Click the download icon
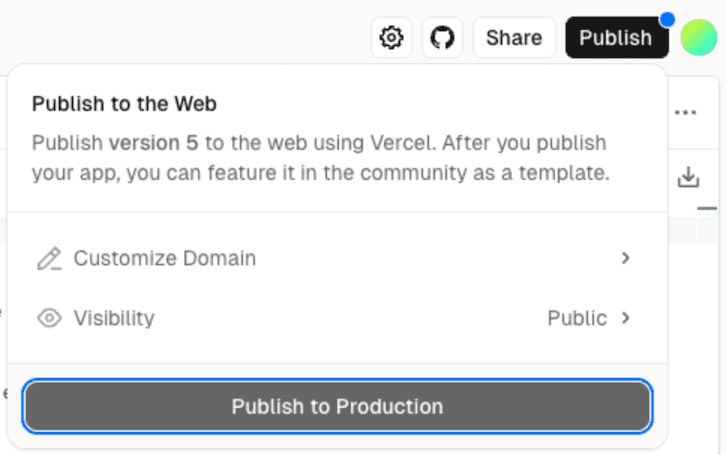The width and height of the screenshot is (726, 455). (x=688, y=178)
